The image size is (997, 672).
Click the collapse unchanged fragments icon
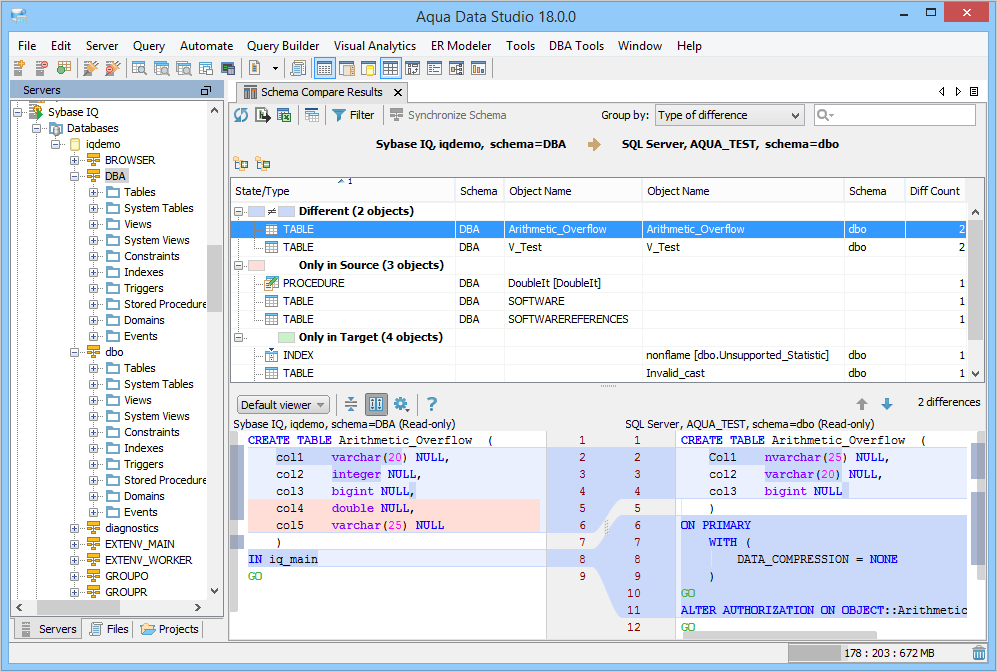click(350, 404)
